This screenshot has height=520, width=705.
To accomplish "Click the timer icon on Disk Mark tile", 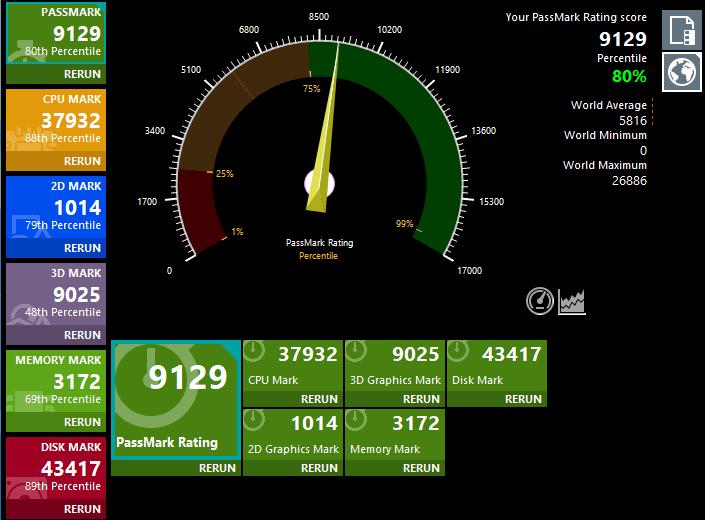I will [x=458, y=351].
